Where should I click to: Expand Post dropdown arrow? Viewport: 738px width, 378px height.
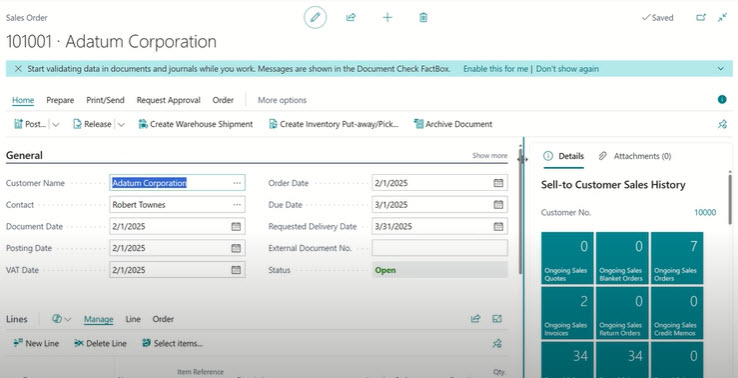(56, 124)
